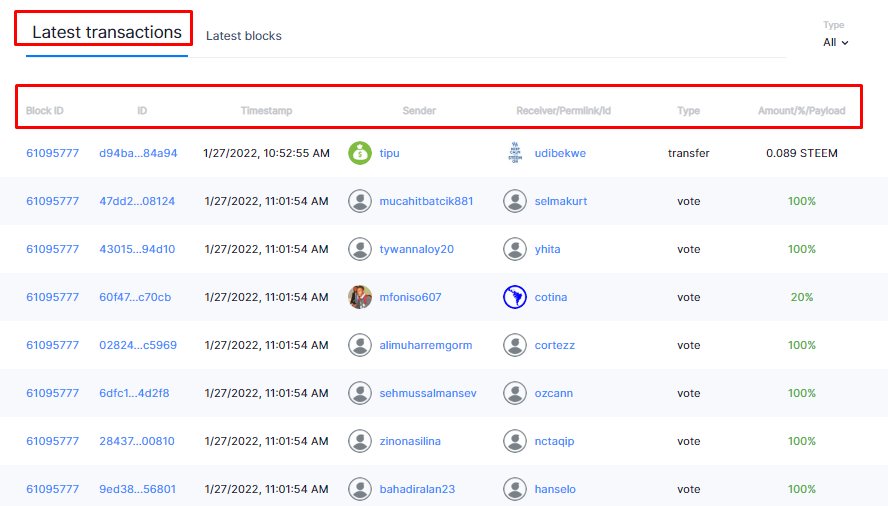Open block 61095777 in the mfoniso607 row
This screenshot has width=888, height=506.
pyautogui.click(x=52, y=297)
